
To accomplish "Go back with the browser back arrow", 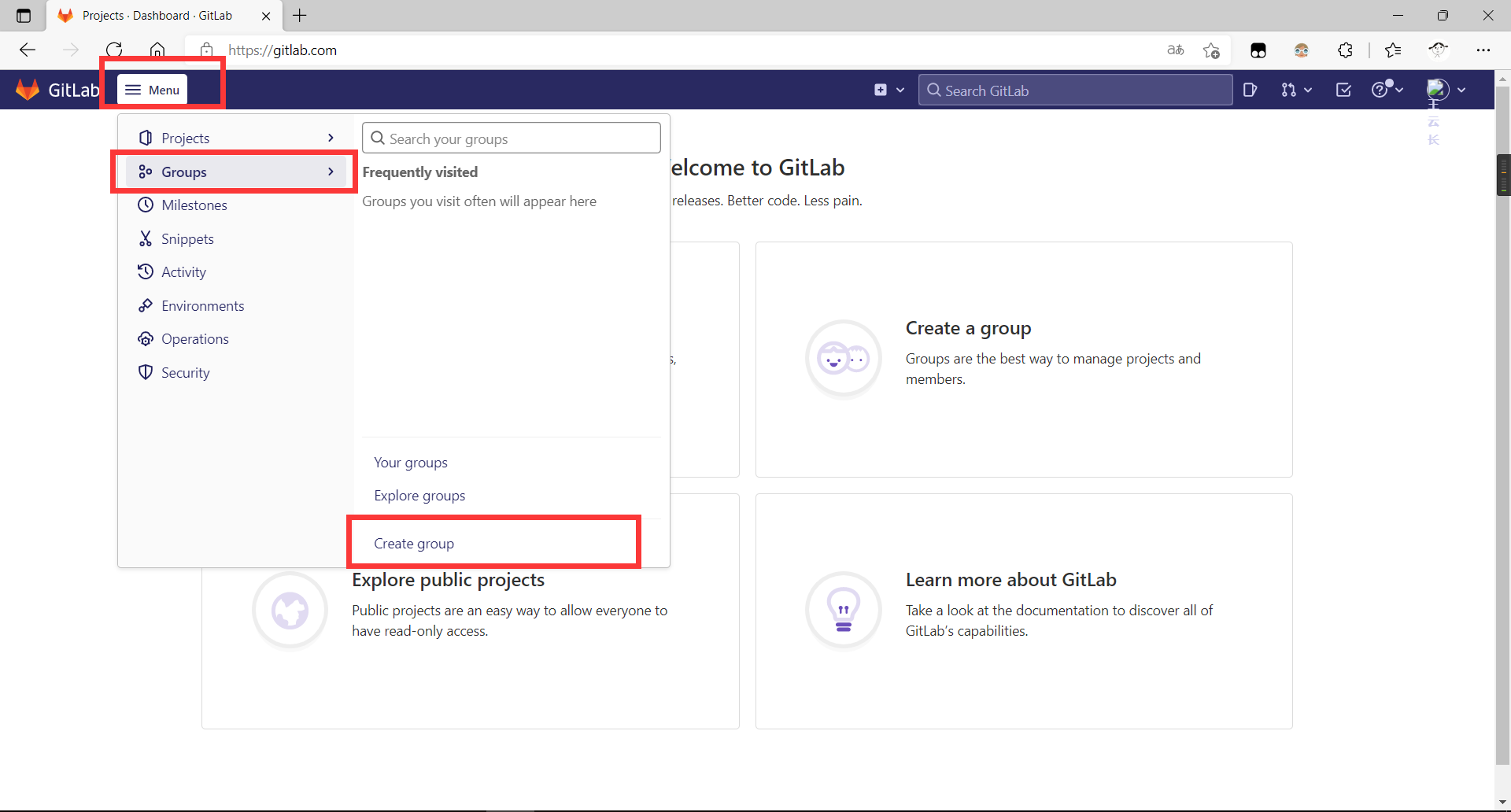I will [28, 50].
